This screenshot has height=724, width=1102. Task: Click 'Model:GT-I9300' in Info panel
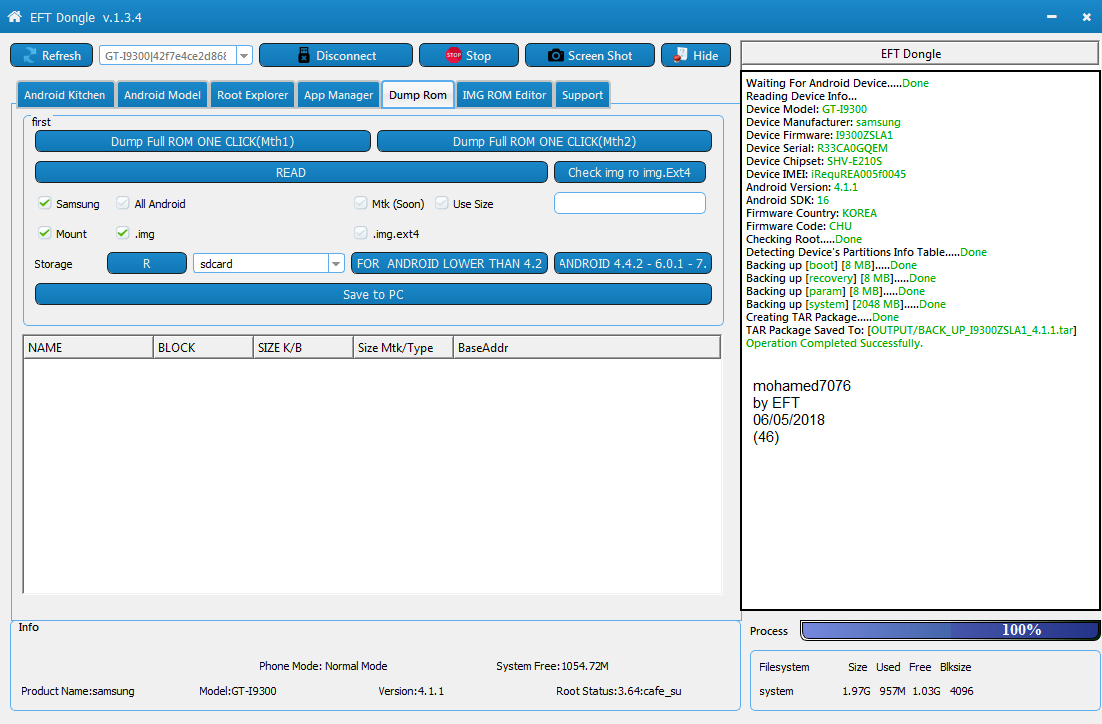238,691
